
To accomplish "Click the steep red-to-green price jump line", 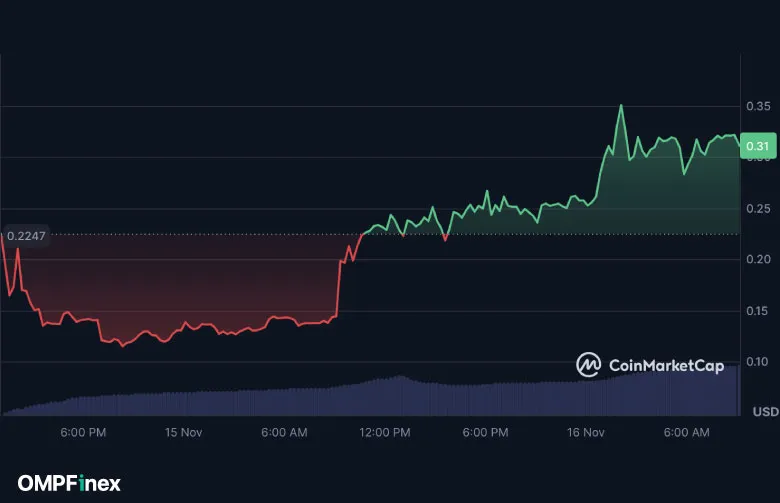I will point(339,290).
